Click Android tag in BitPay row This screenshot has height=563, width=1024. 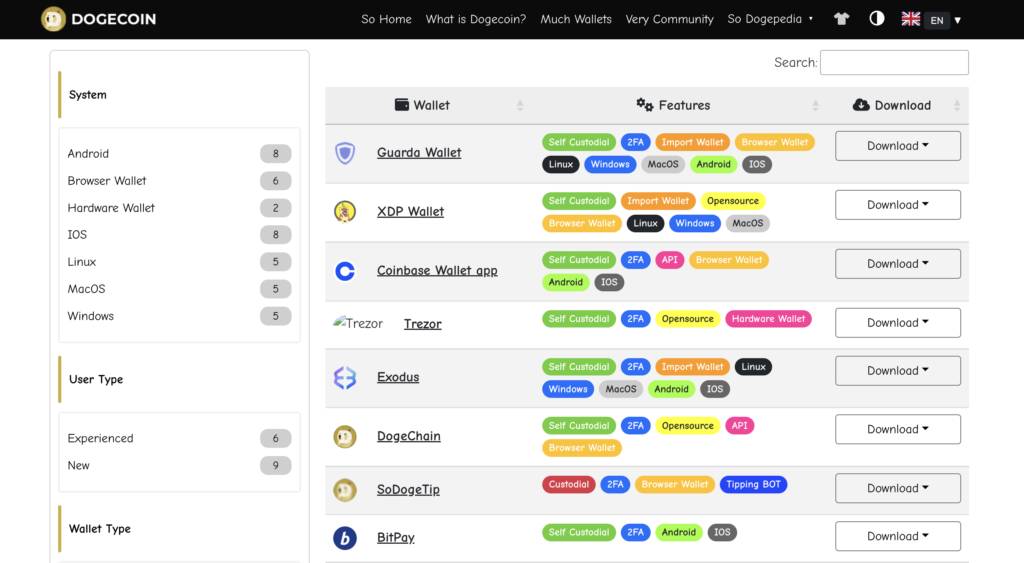[x=679, y=532]
